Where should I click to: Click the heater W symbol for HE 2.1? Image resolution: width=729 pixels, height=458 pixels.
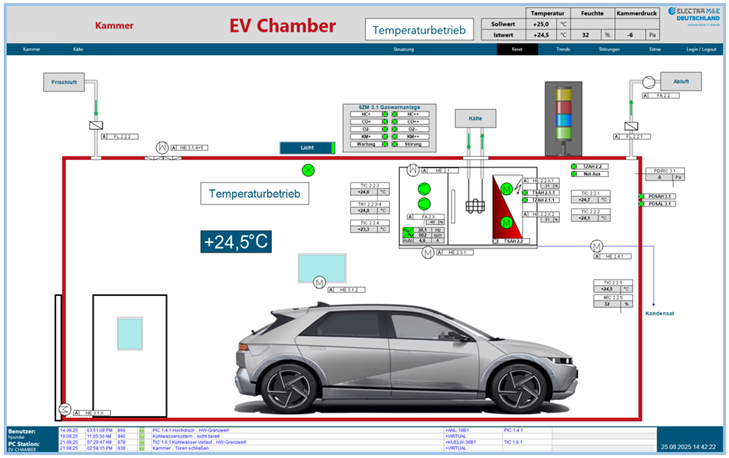click(411, 170)
